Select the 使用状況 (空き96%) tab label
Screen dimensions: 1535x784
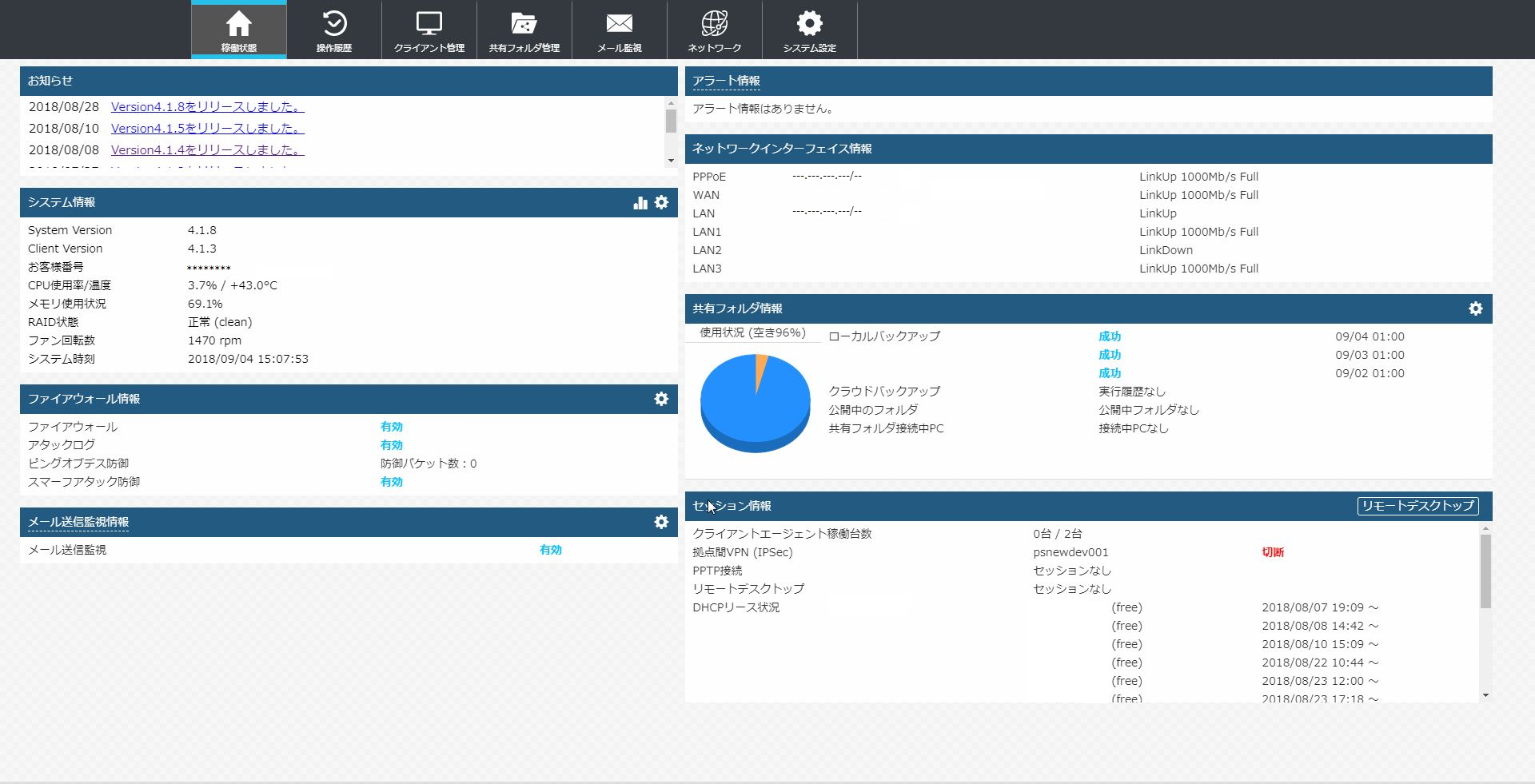pos(752,332)
